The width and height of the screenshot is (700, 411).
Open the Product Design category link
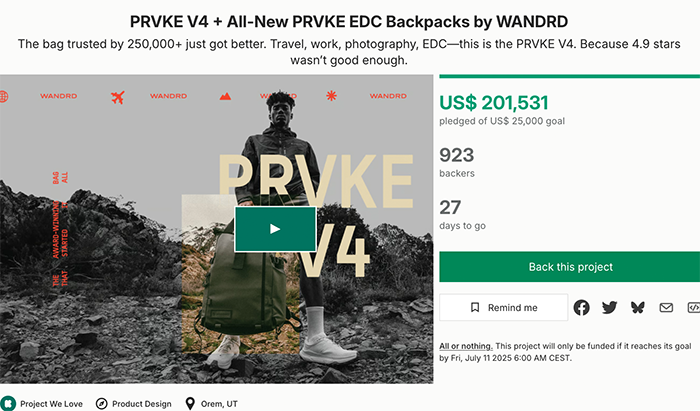(142, 404)
